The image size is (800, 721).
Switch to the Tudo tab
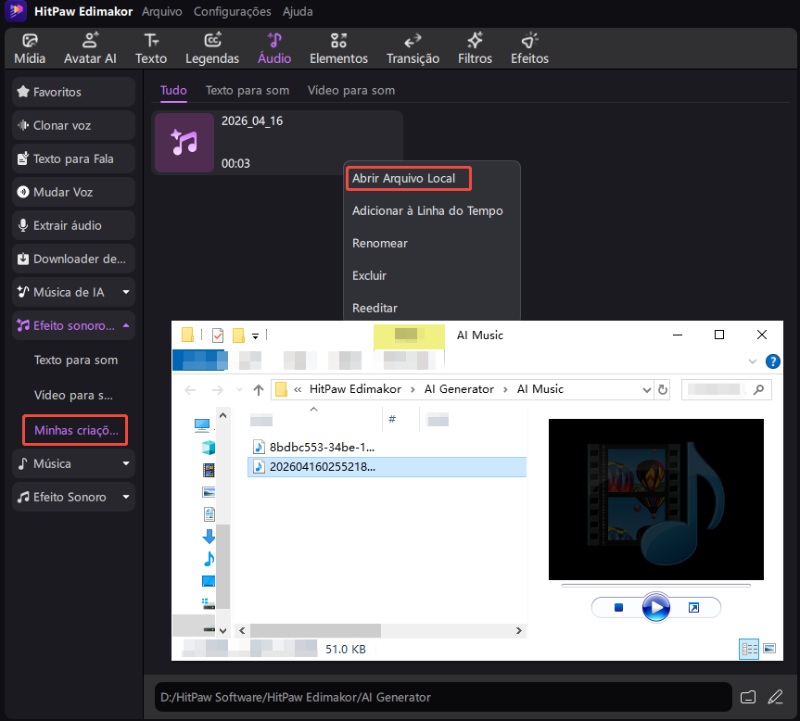173,91
